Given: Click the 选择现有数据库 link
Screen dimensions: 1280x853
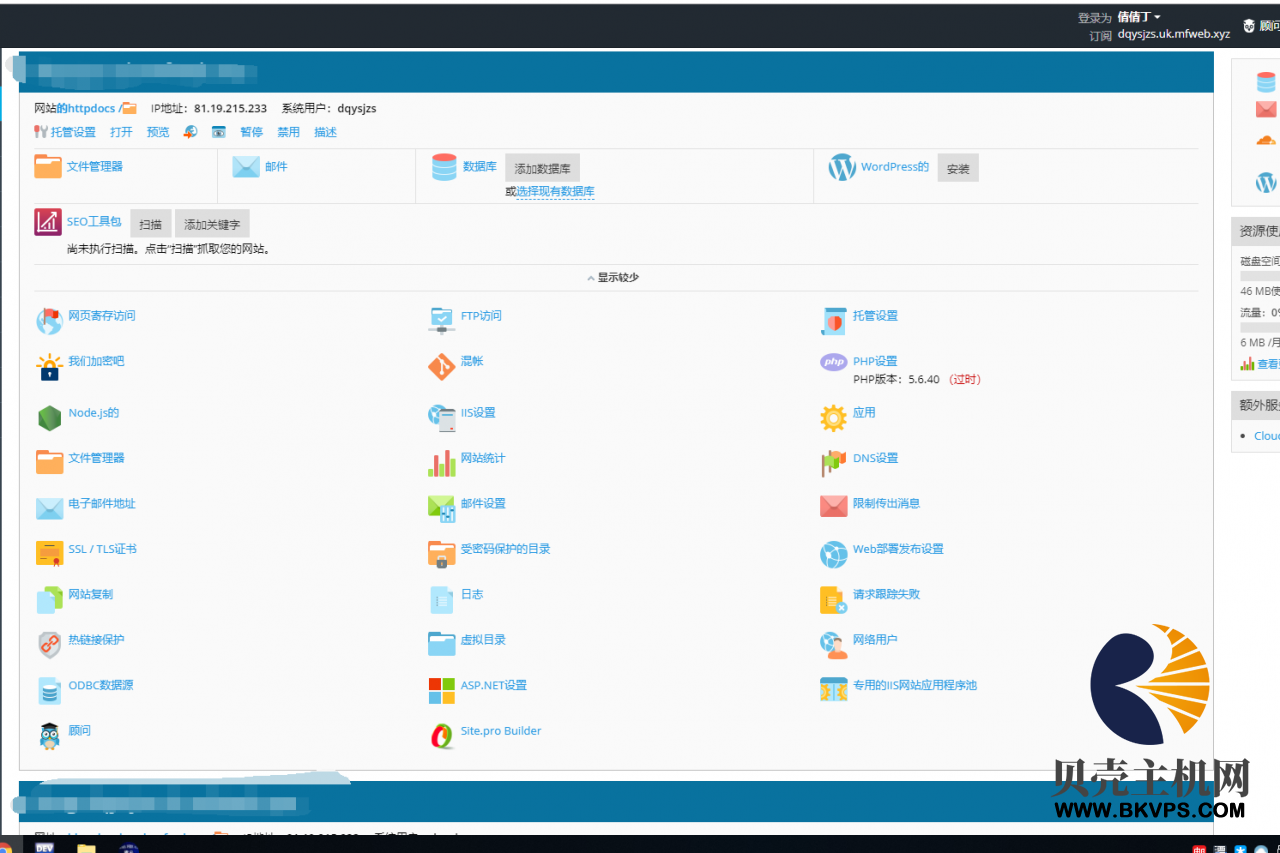Looking at the screenshot, I should (x=555, y=191).
